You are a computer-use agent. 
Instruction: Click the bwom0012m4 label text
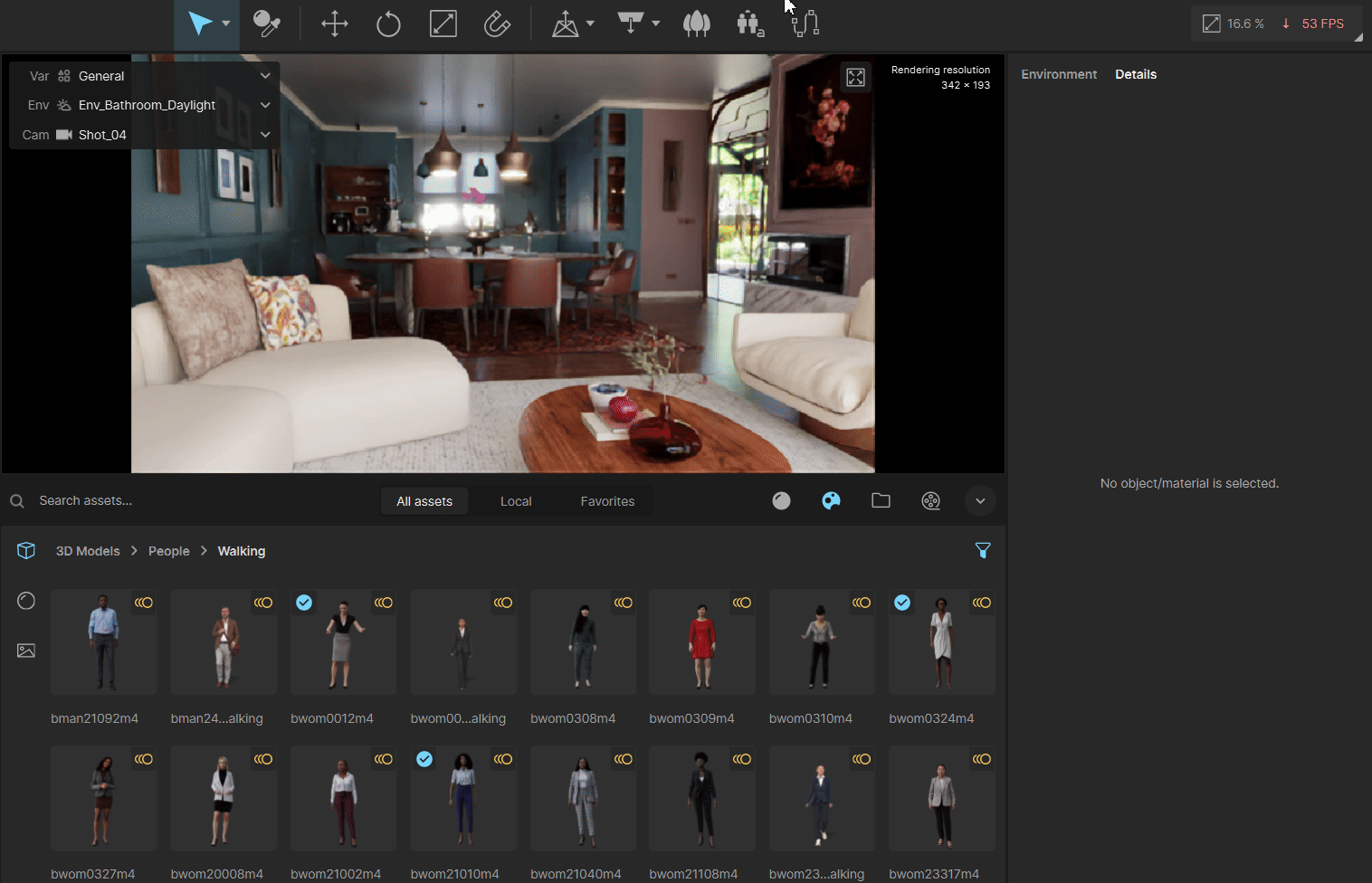coord(332,718)
